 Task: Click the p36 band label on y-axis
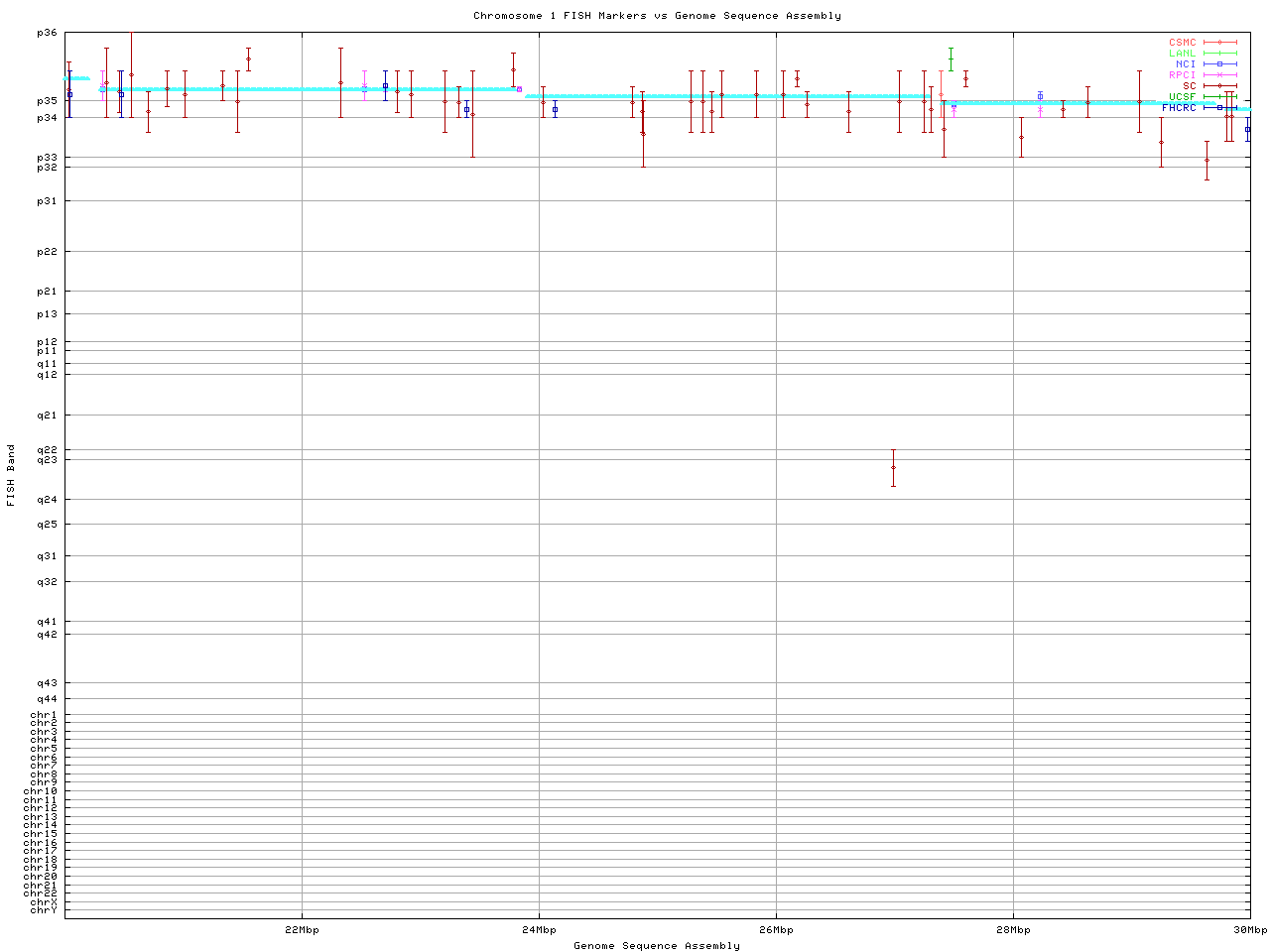(47, 33)
